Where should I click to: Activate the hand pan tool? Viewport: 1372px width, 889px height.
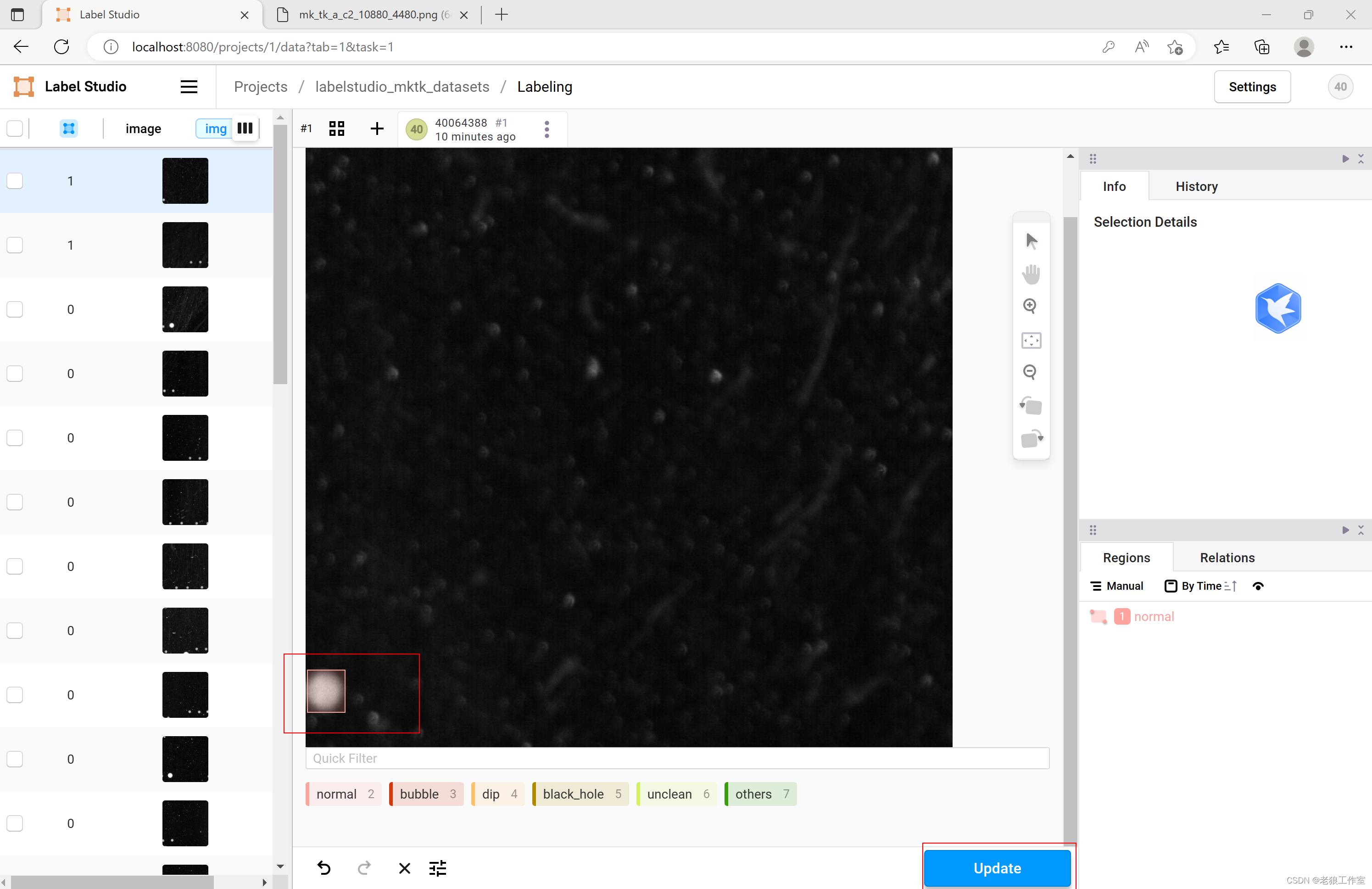tap(1031, 274)
